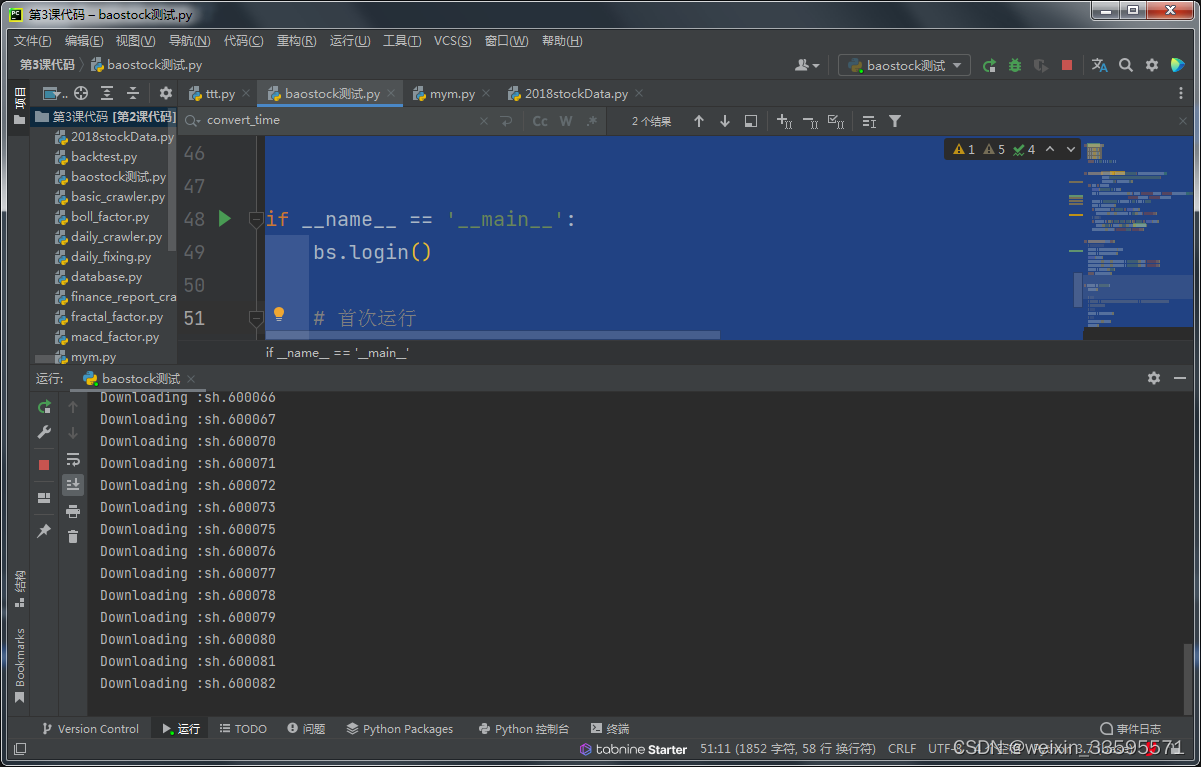Image resolution: width=1201 pixels, height=767 pixels.
Task: Go to next search occurrence
Action: [x=725, y=121]
